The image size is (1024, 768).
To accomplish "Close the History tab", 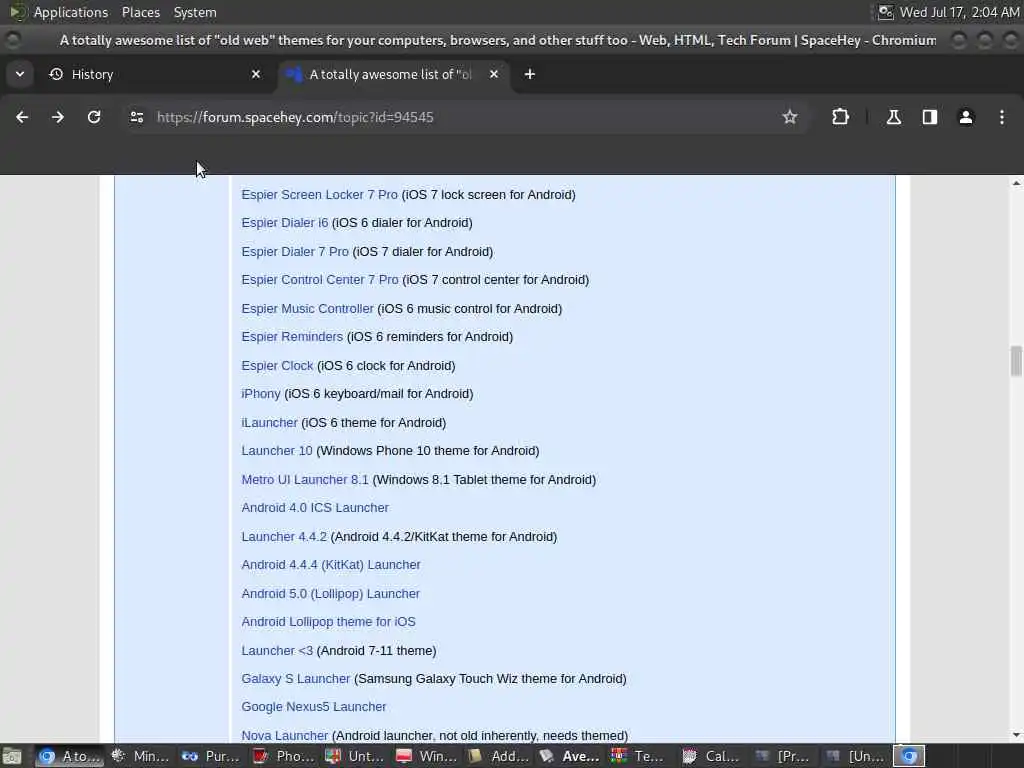I will [256, 74].
